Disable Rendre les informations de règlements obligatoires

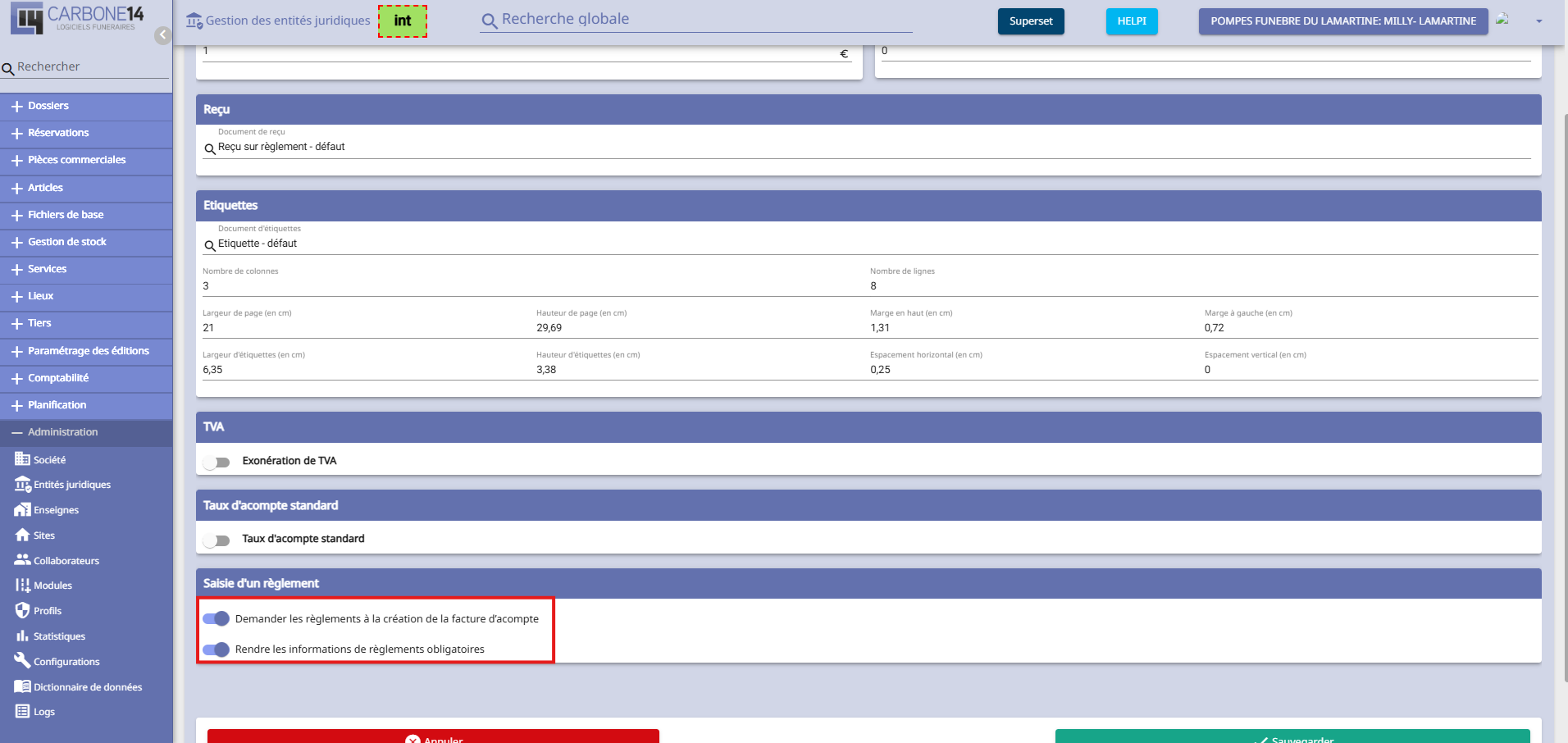[x=217, y=650]
